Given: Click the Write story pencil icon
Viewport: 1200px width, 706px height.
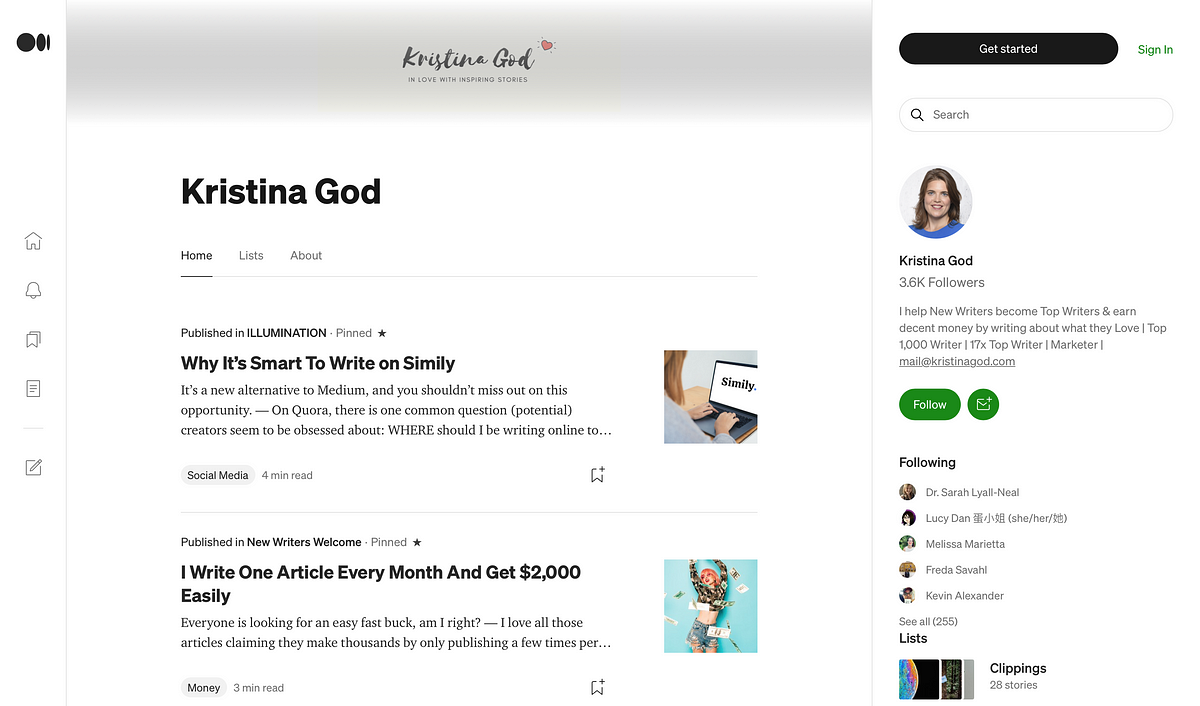Looking at the screenshot, I should click(33, 467).
